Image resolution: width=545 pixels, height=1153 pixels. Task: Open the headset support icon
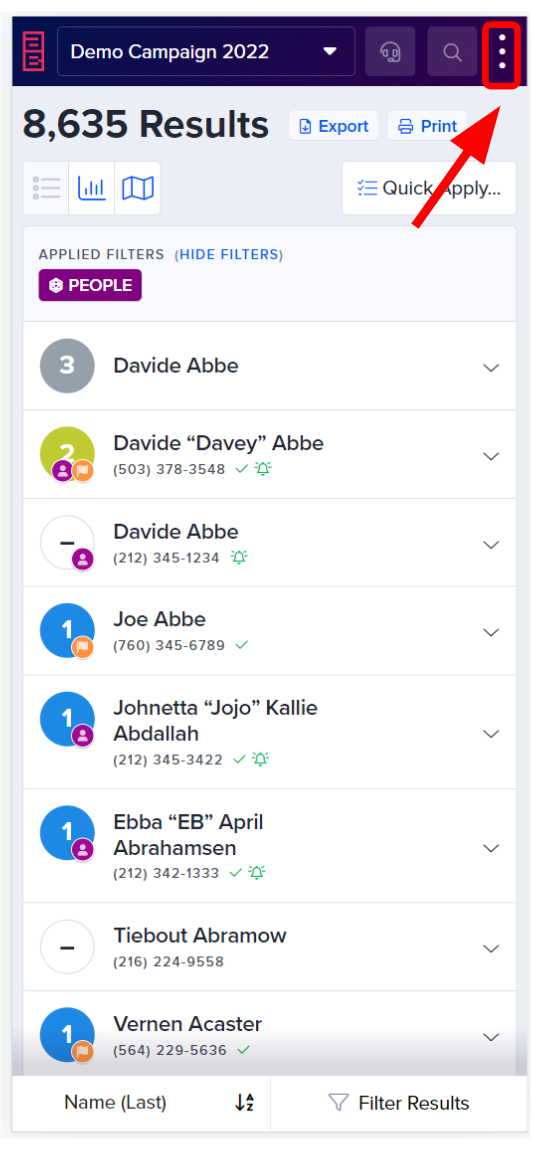coord(390,52)
